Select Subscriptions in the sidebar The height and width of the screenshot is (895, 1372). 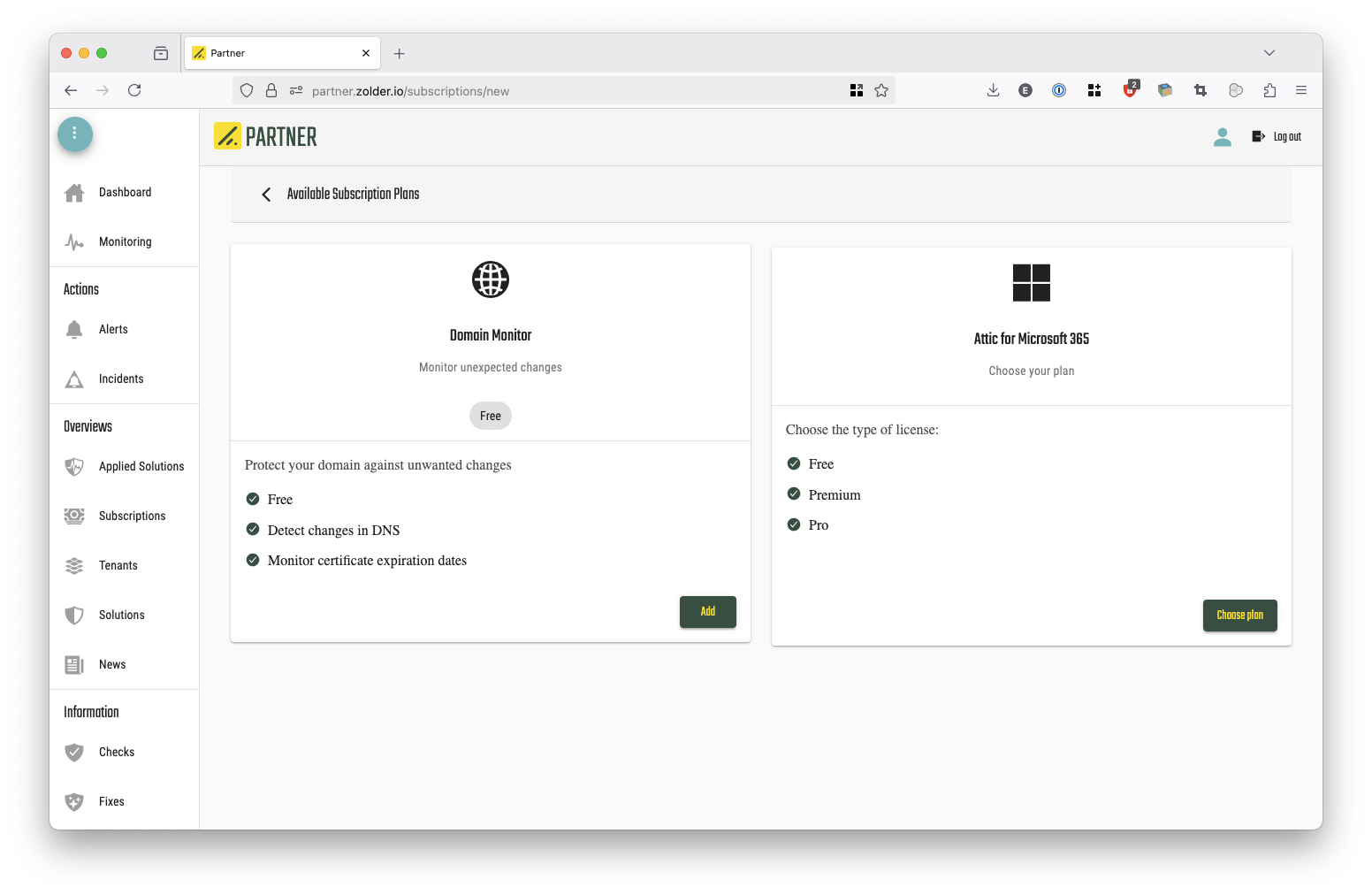(x=132, y=516)
